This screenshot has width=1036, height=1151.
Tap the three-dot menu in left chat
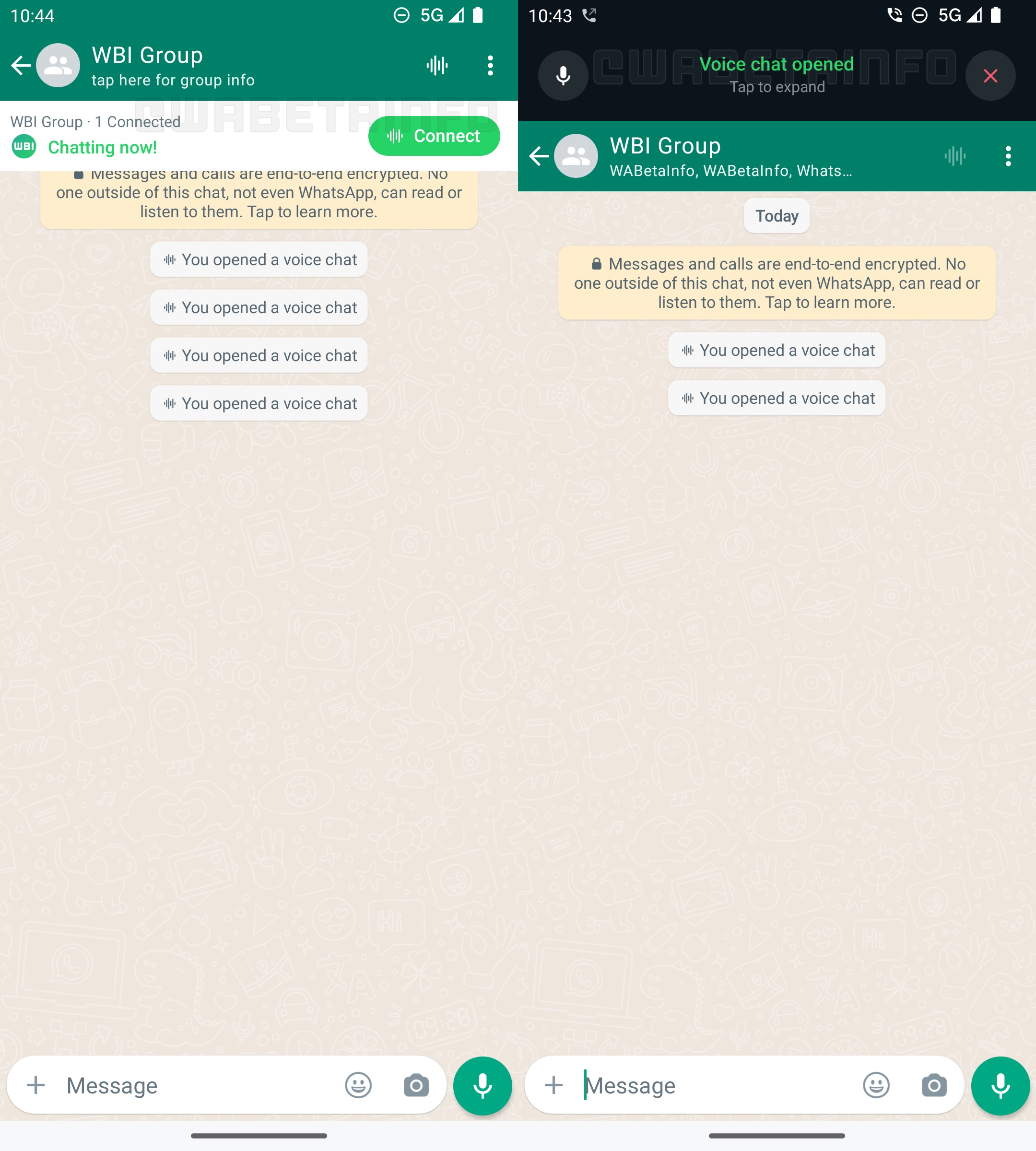tap(491, 65)
